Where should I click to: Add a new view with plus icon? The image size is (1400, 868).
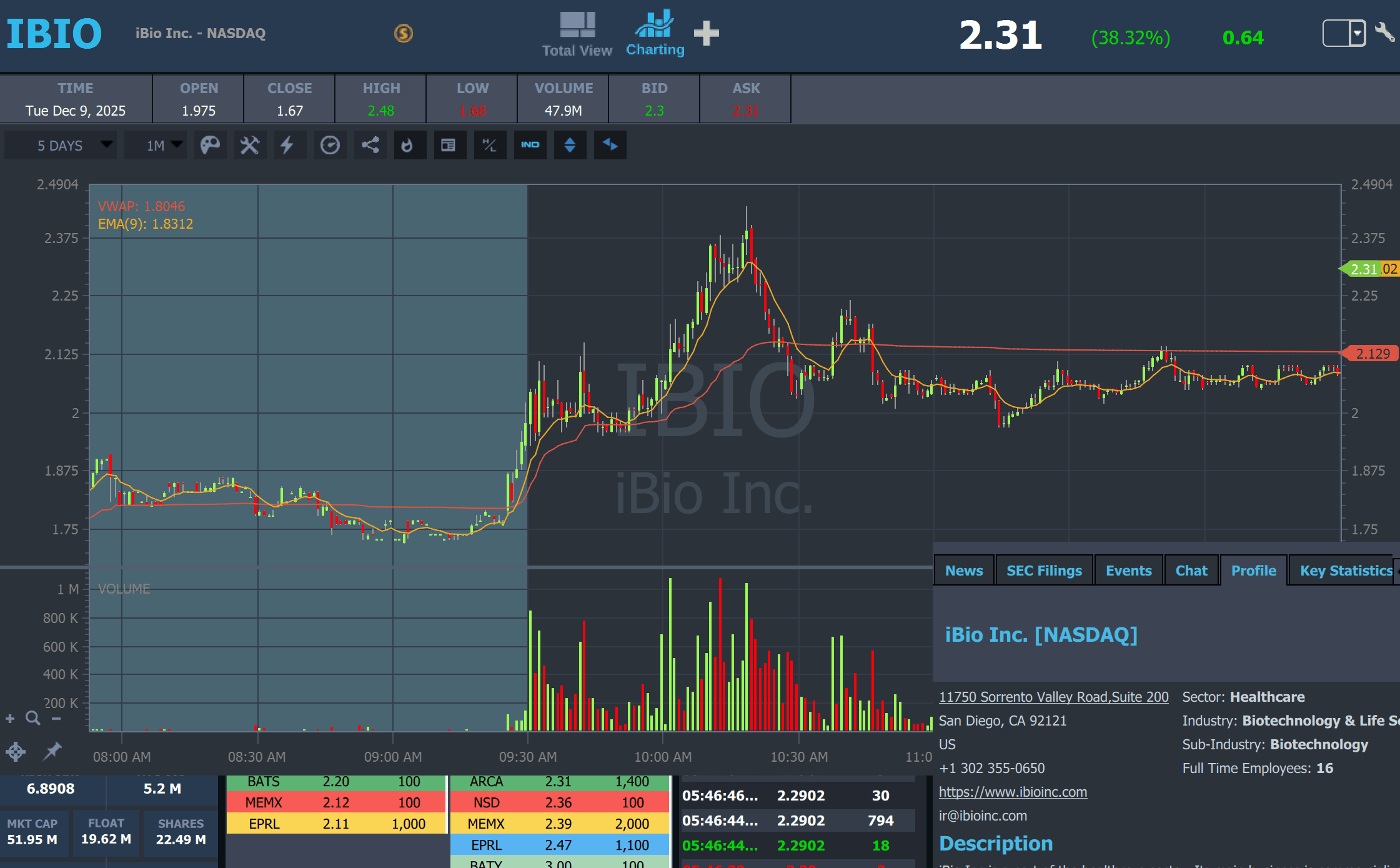pyautogui.click(x=707, y=33)
